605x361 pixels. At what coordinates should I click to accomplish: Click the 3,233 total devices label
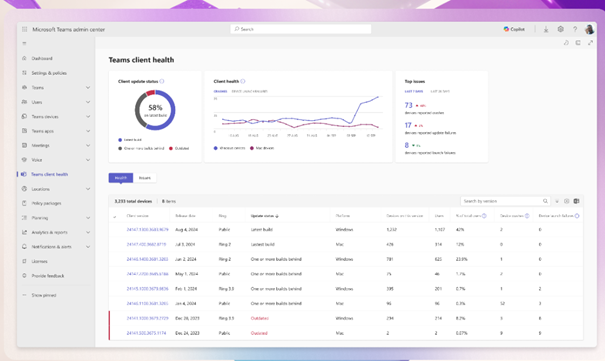(x=133, y=201)
